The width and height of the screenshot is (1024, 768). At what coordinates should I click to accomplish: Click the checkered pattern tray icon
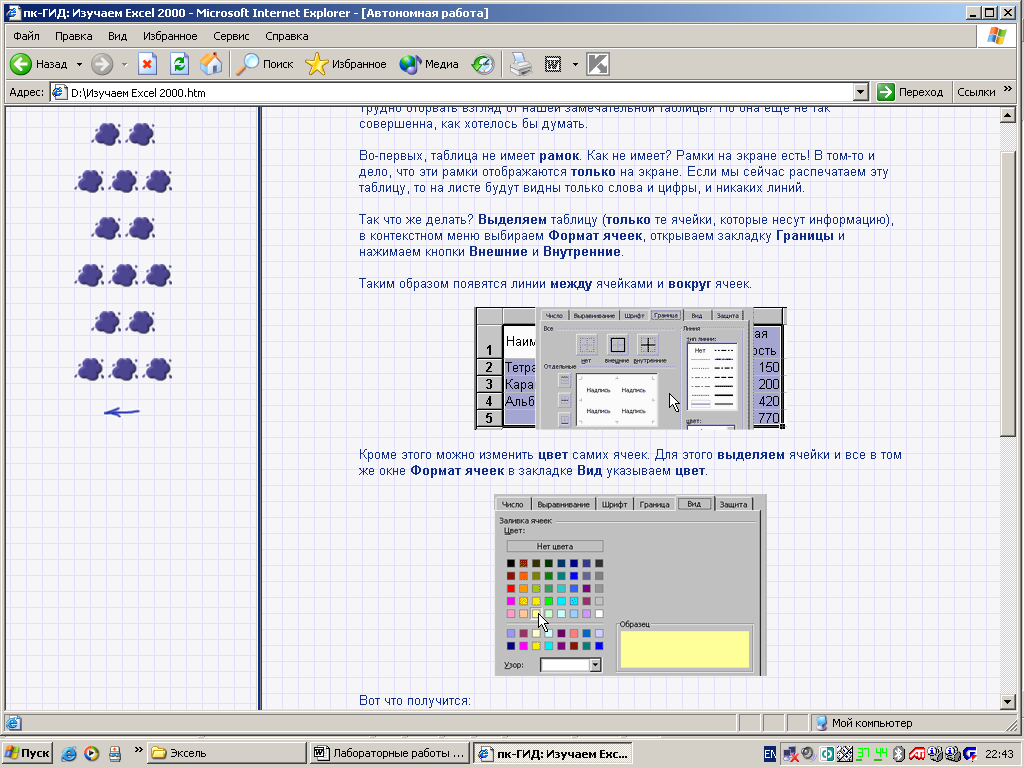(x=845, y=754)
